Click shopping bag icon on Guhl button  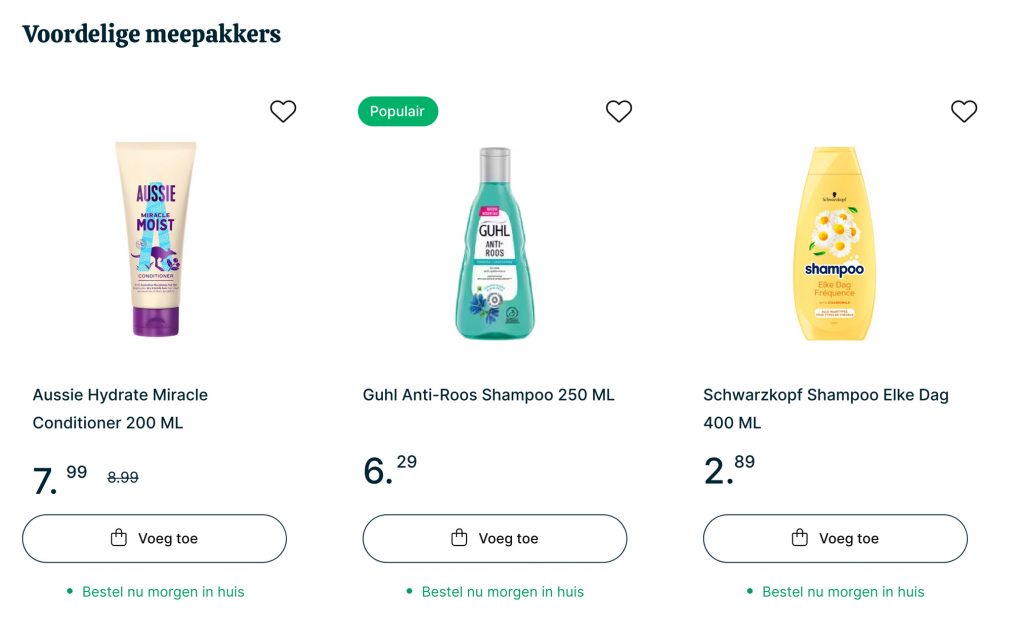(460, 538)
